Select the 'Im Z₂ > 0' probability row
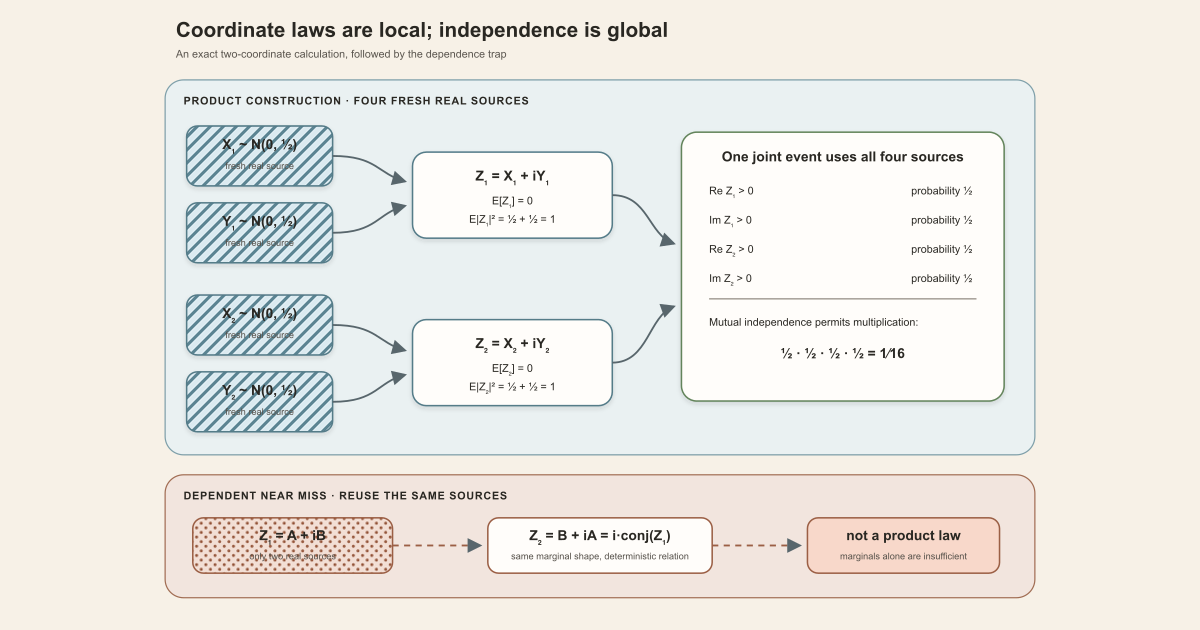 [842, 279]
